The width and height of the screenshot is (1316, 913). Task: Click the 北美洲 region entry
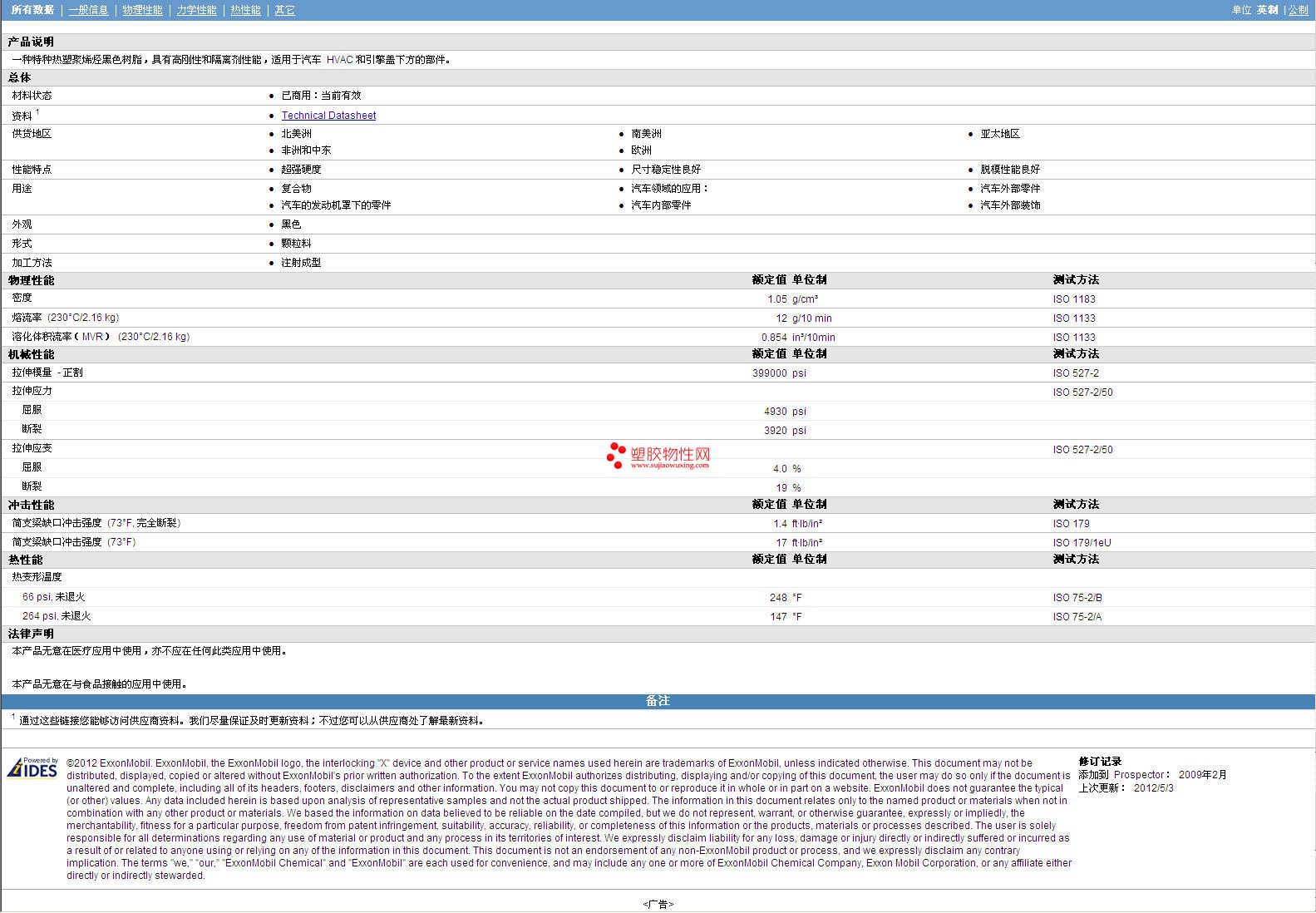point(296,134)
